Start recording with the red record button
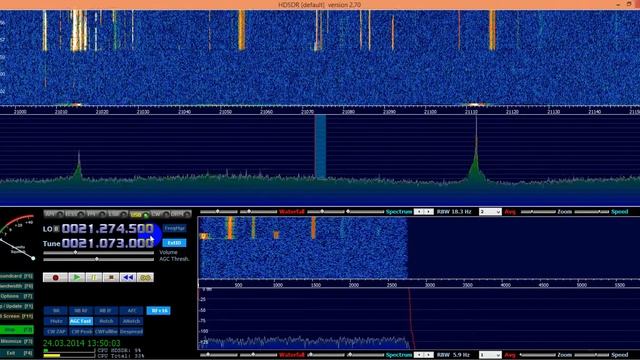Screen dimensions: 640x360 (x=56, y=278)
